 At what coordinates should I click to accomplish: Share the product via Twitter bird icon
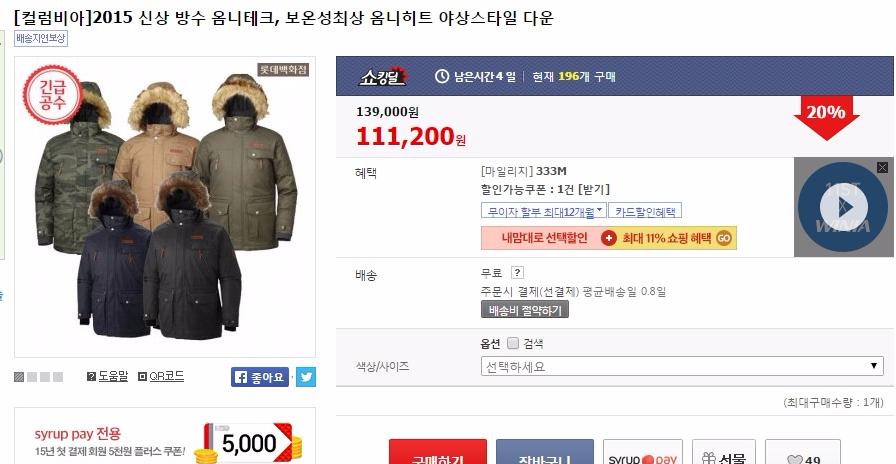coord(306,377)
